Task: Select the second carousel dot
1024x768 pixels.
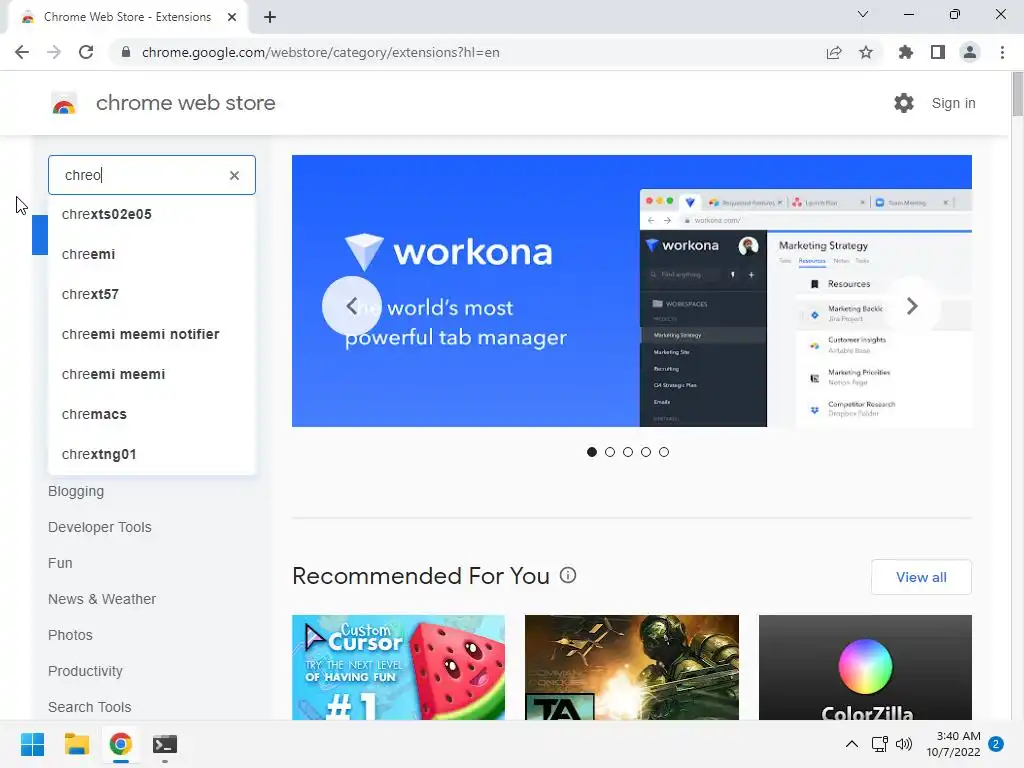Action: click(x=610, y=452)
